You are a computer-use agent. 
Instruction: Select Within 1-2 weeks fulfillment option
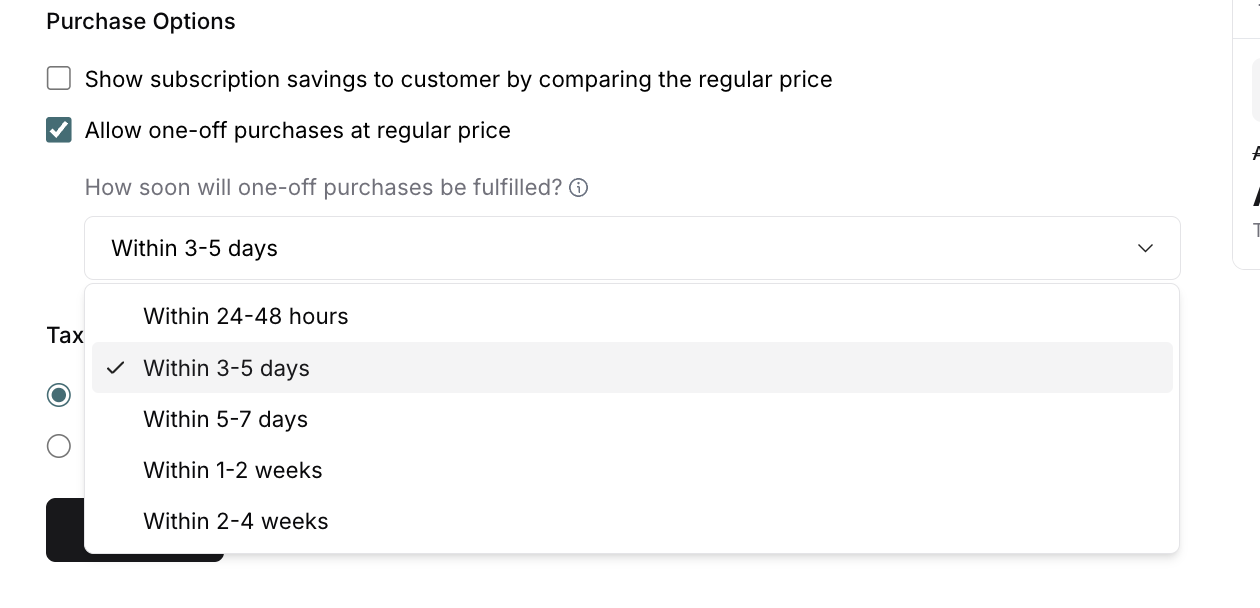tap(233, 470)
